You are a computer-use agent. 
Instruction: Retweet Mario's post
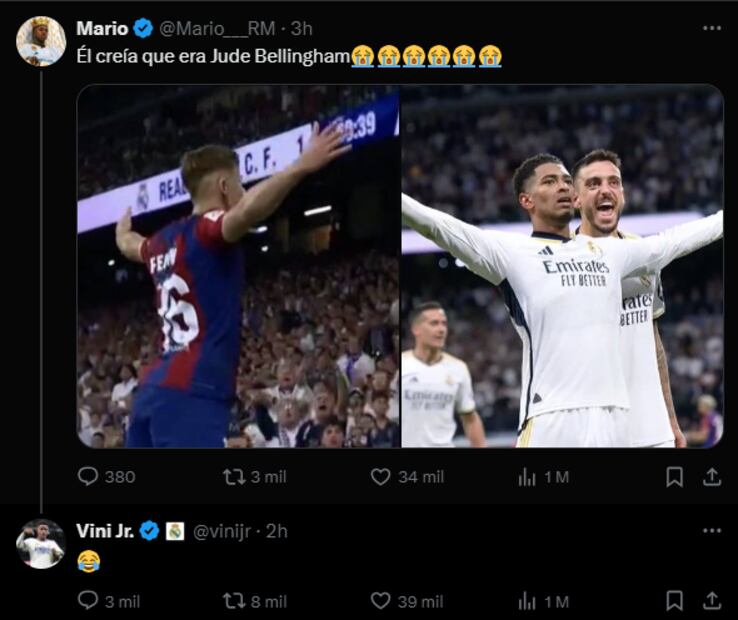pos(235,477)
